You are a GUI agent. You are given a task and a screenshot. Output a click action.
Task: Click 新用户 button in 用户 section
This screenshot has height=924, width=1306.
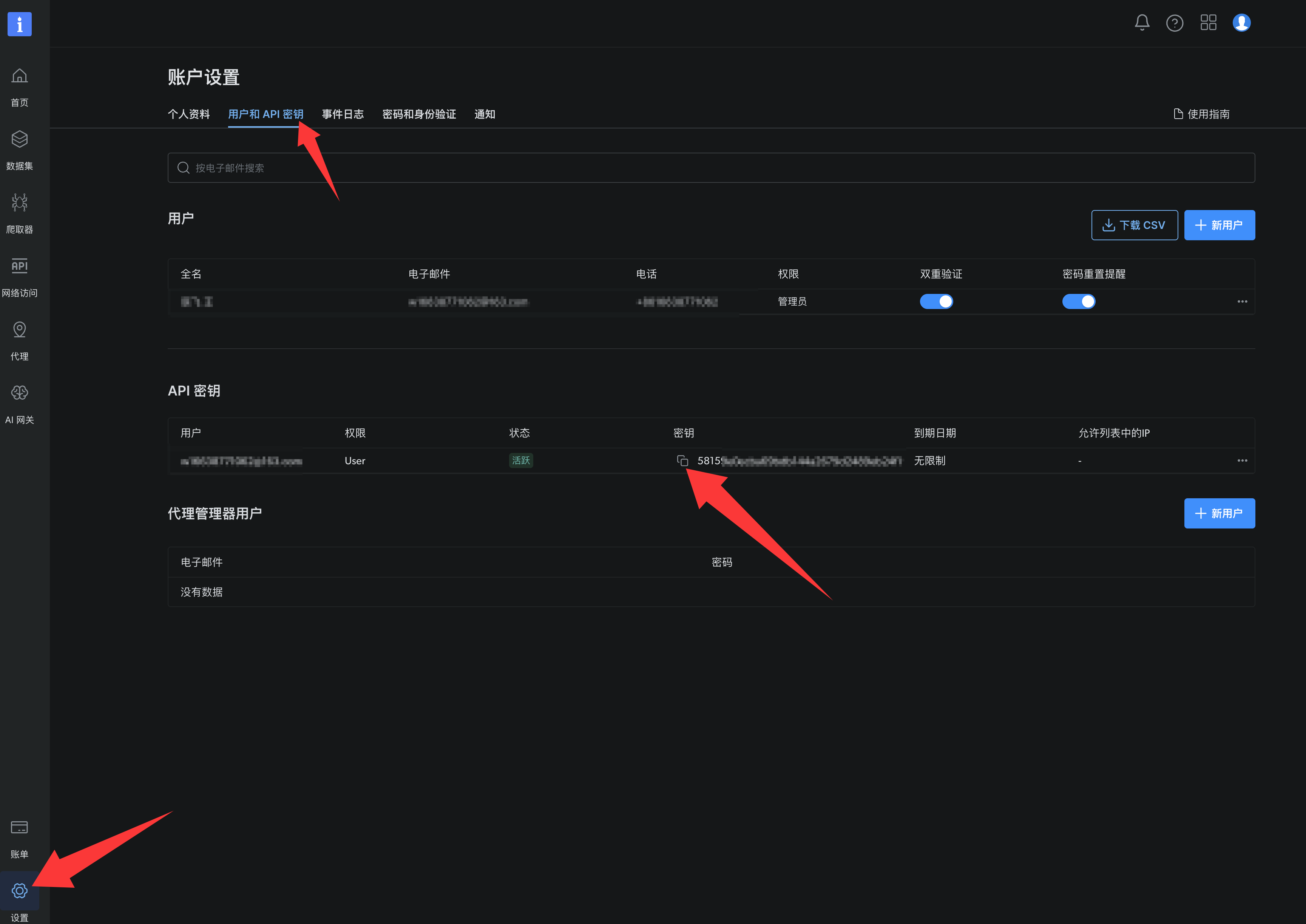[x=1219, y=225]
